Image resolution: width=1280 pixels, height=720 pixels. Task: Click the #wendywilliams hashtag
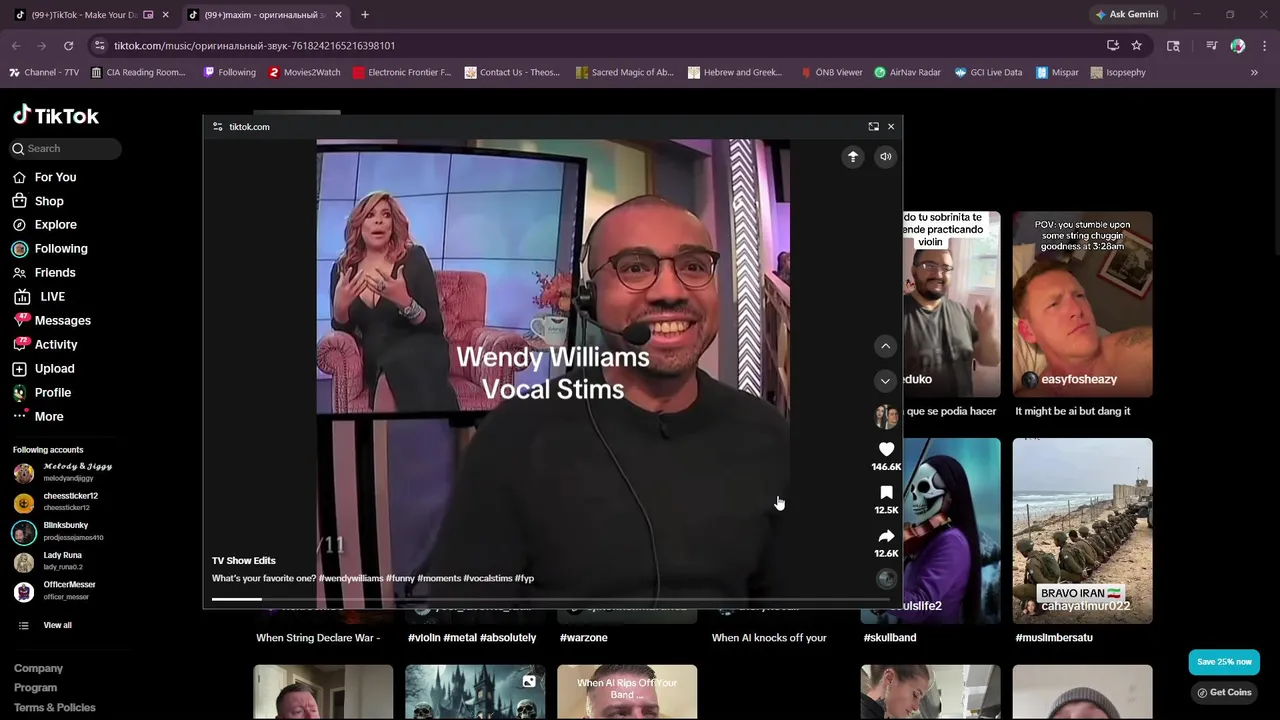pyautogui.click(x=352, y=579)
